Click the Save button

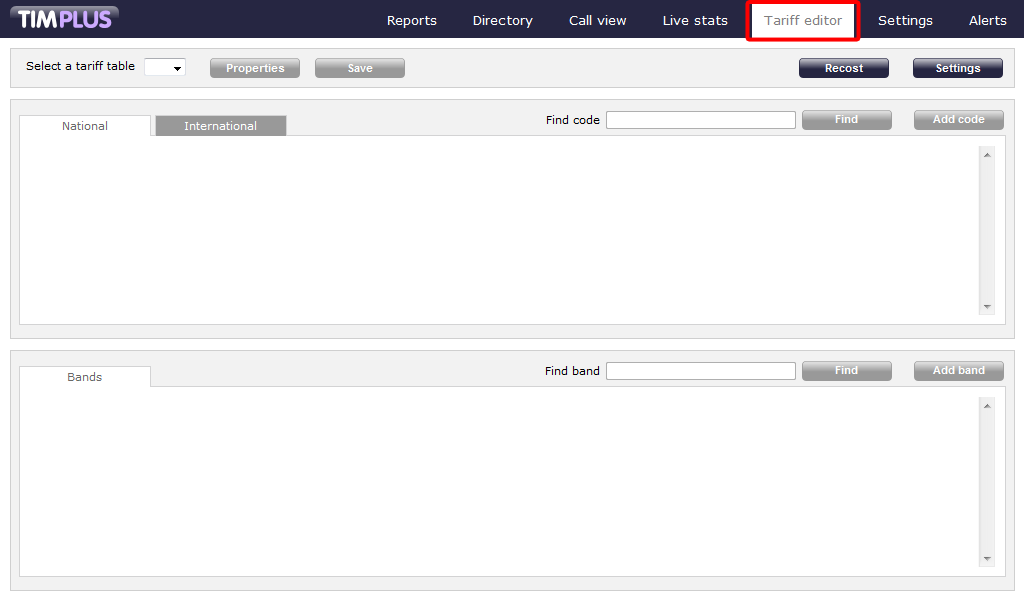click(360, 68)
